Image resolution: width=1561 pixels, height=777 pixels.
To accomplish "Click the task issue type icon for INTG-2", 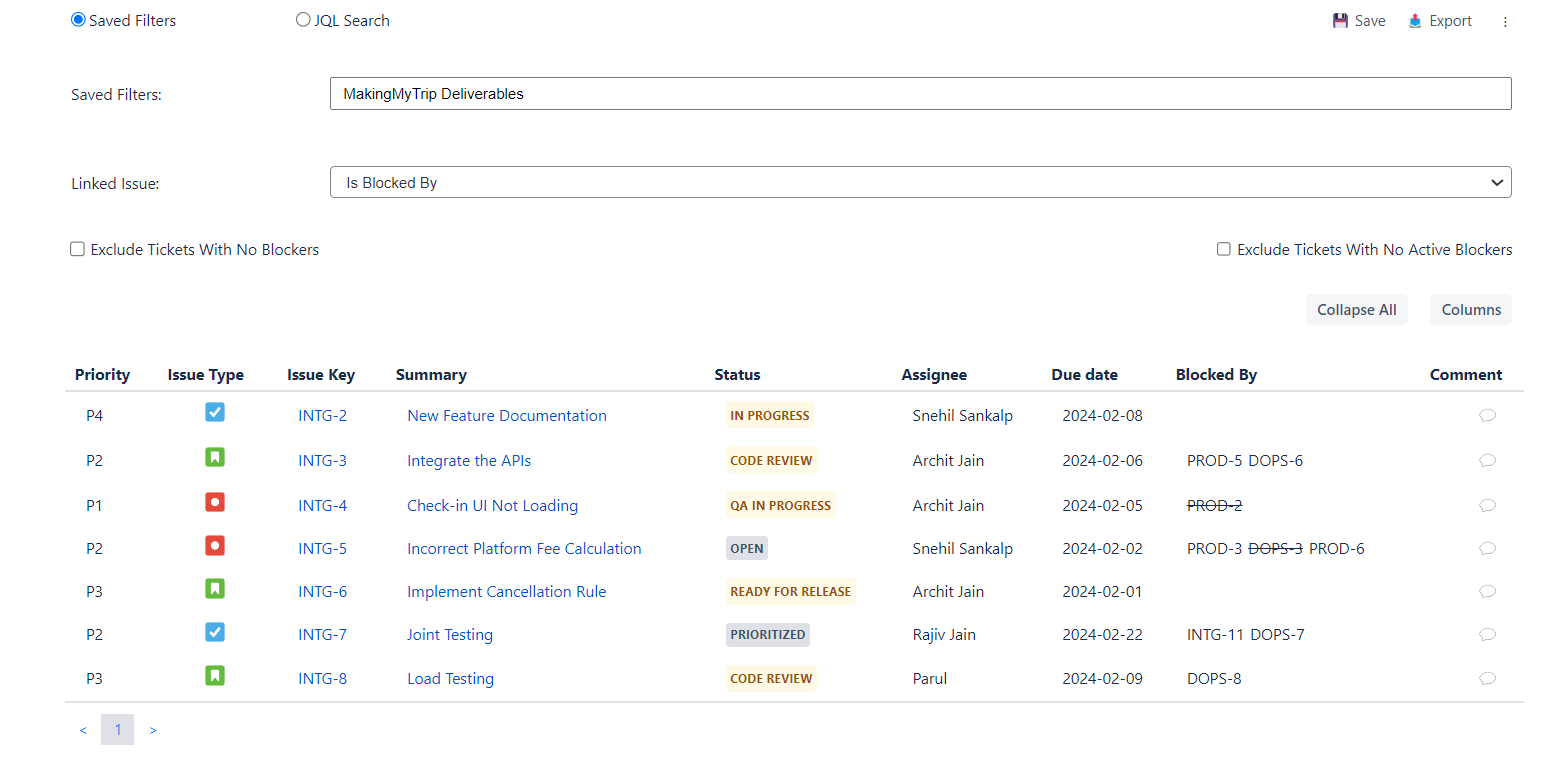I will coord(215,412).
